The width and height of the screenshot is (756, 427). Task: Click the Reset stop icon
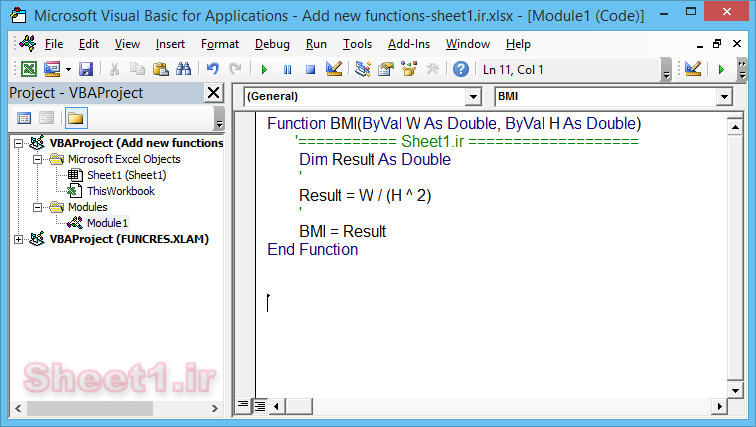[310, 69]
